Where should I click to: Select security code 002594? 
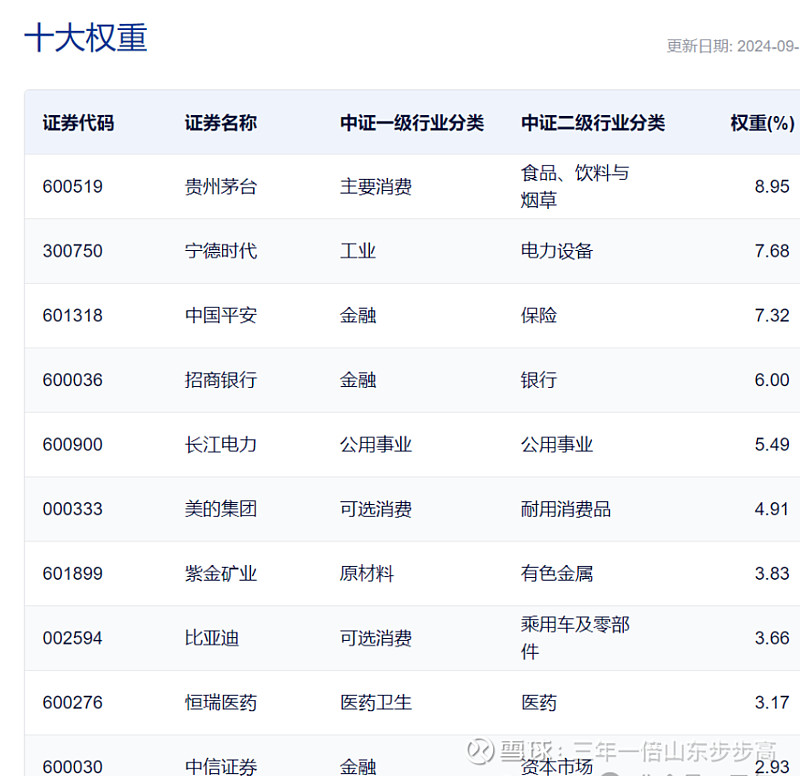pos(72,638)
